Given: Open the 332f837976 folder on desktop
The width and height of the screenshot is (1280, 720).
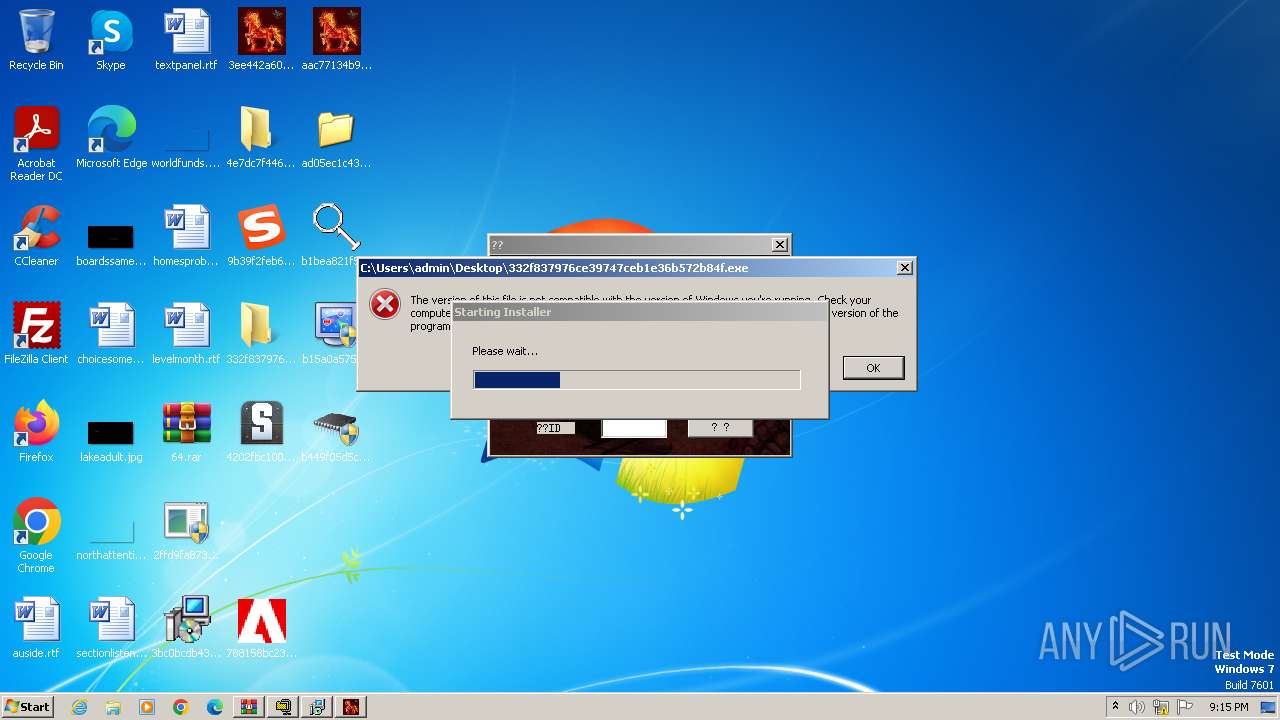Looking at the screenshot, I should pyautogui.click(x=261, y=334).
